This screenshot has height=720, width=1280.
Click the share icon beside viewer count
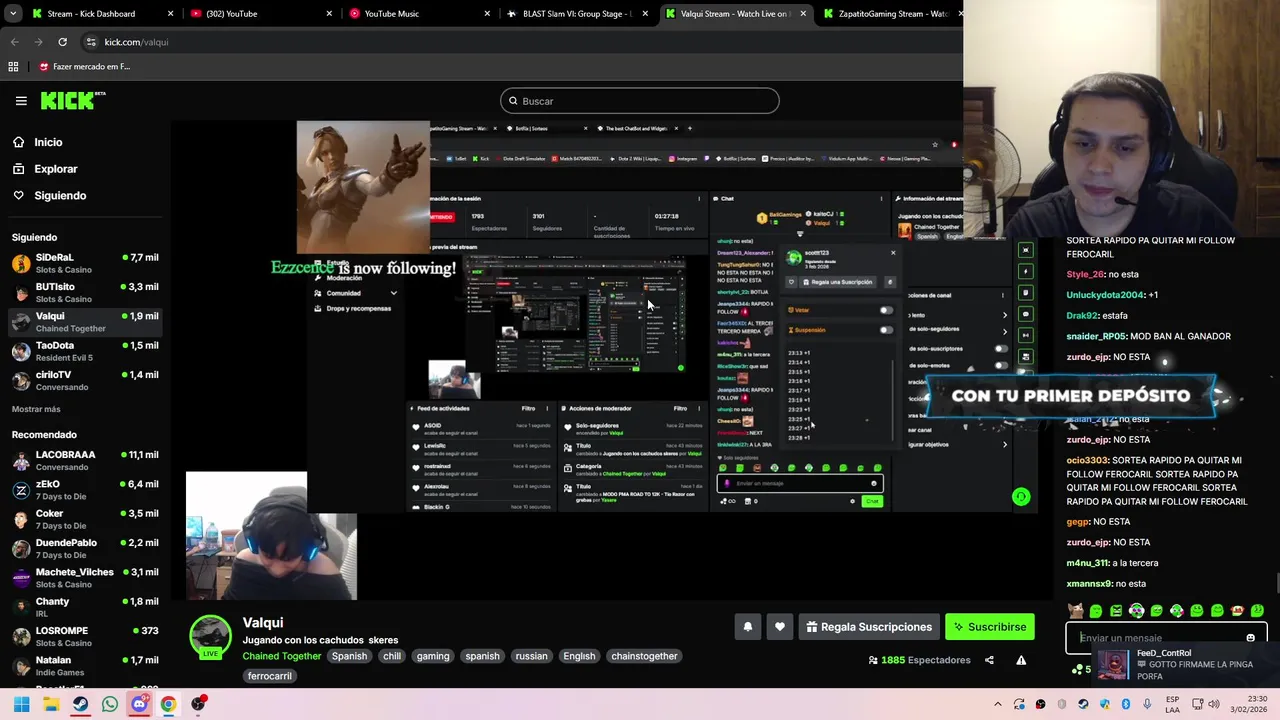[x=989, y=660]
